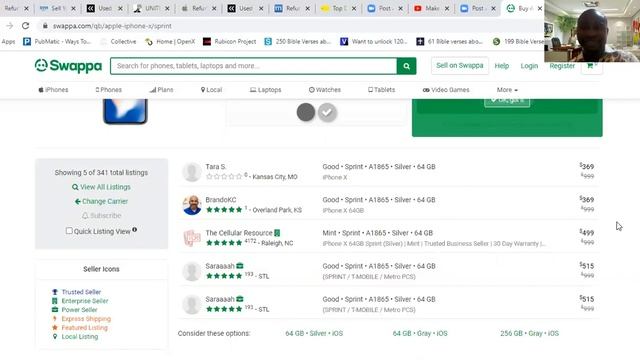Open the Phones navigation menu

tap(109, 90)
